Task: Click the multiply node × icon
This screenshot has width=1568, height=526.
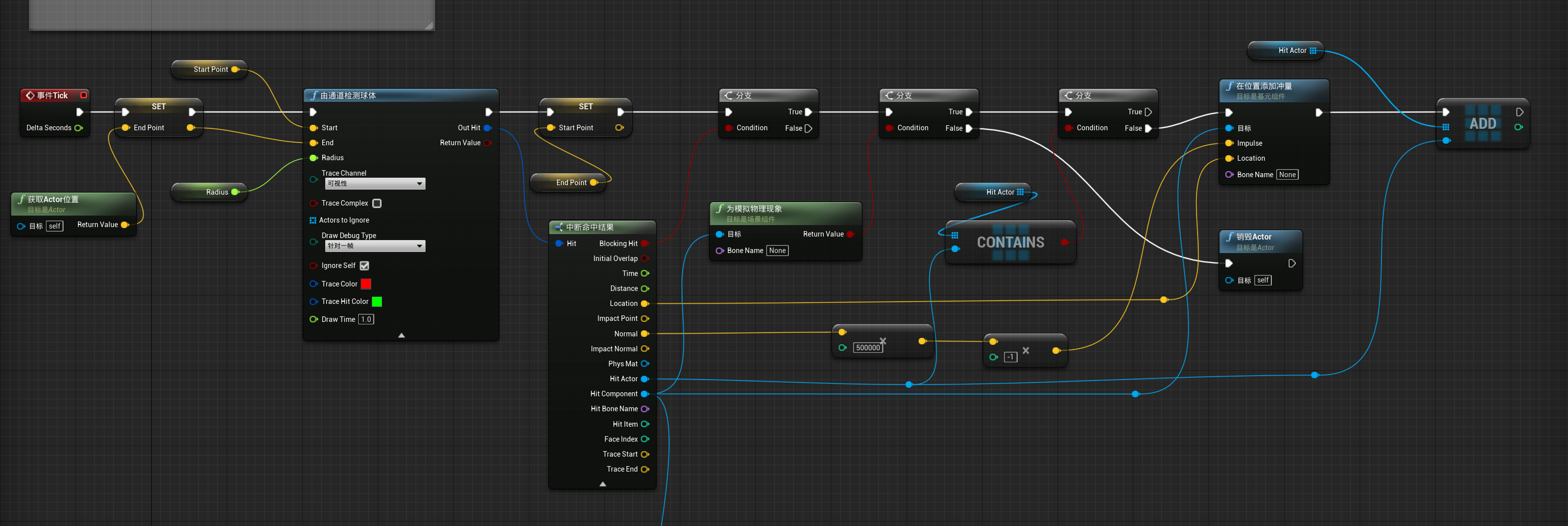Action: click(883, 341)
